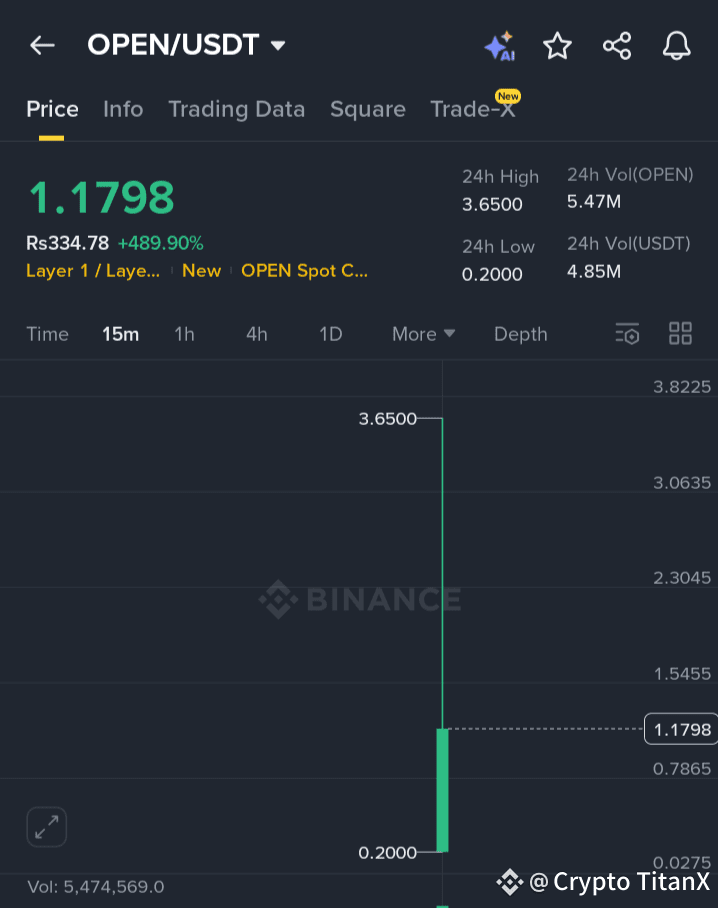
Task: Select the 1h timeframe
Action: [x=185, y=334]
